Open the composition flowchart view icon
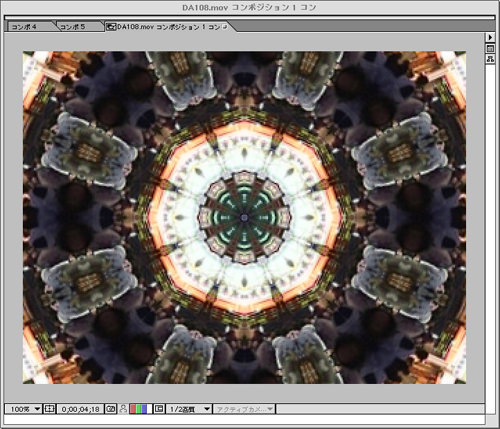Screen dimensions: 500x429 click(x=490, y=59)
